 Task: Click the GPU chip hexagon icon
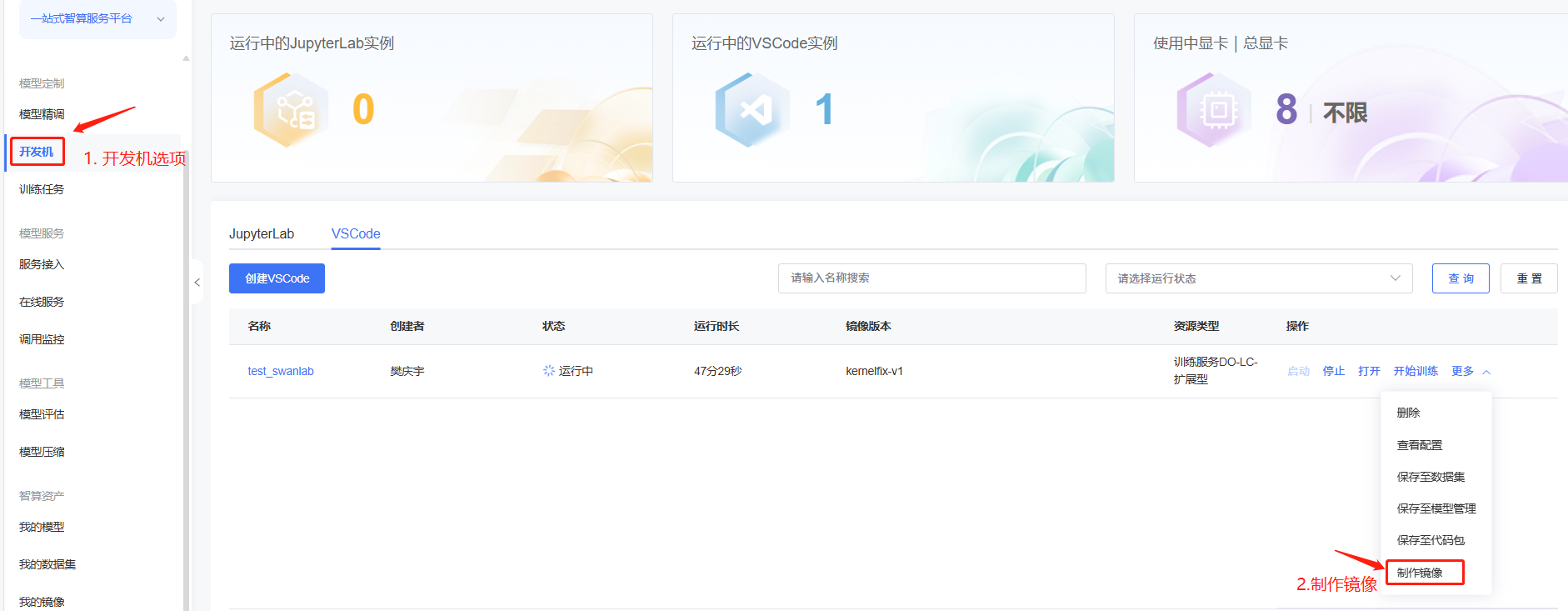point(1214,110)
